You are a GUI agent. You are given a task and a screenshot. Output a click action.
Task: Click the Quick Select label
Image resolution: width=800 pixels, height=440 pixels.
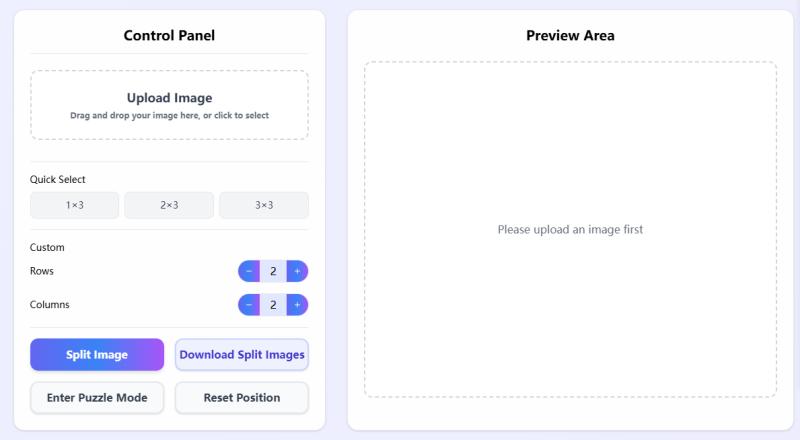click(58, 180)
